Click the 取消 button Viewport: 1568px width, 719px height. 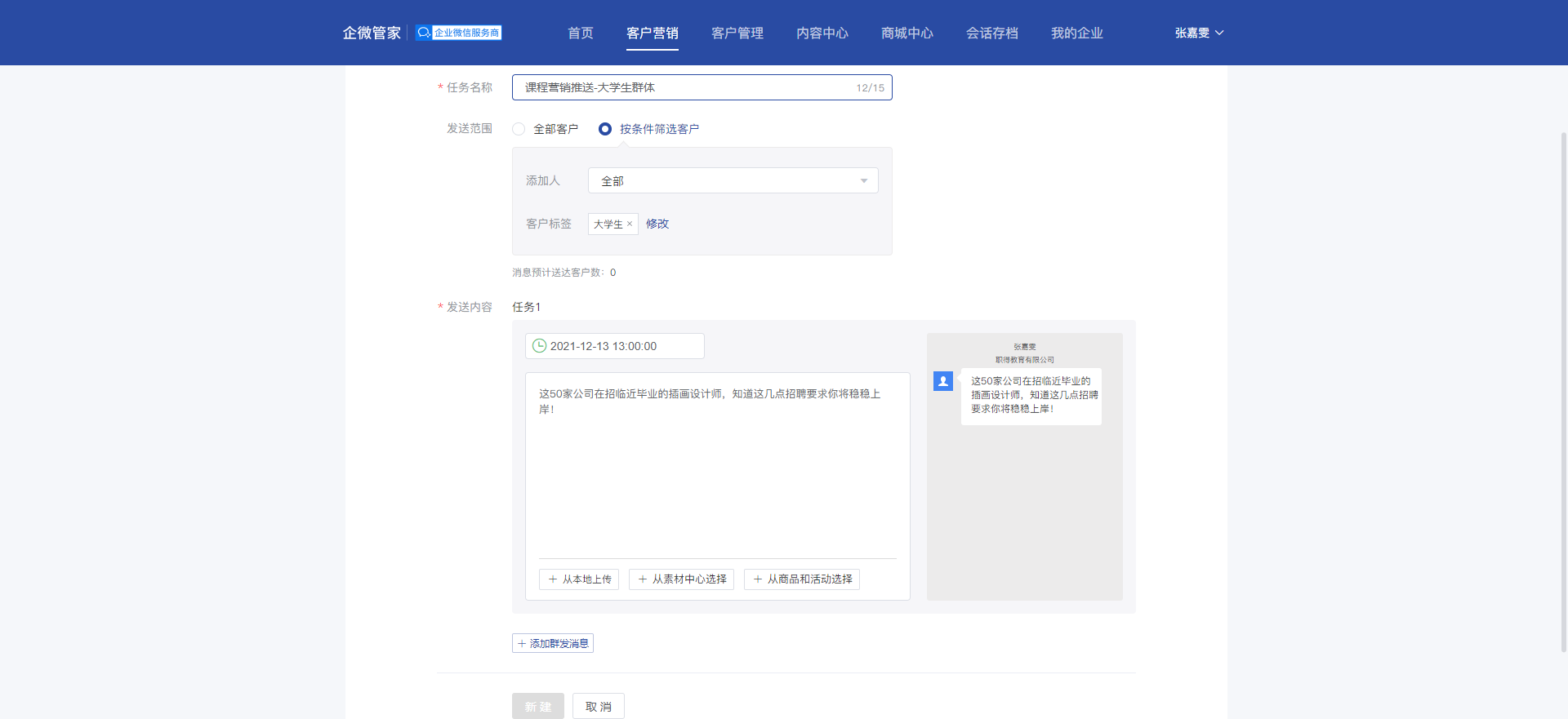click(x=599, y=706)
